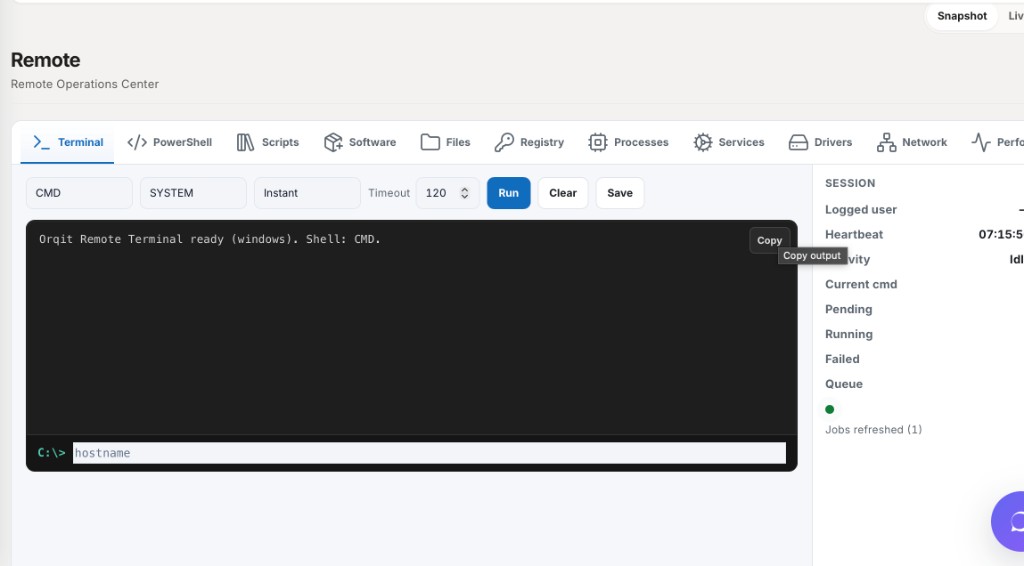Clear the terminal output
Viewport: 1024px width, 566px height.
[563, 193]
